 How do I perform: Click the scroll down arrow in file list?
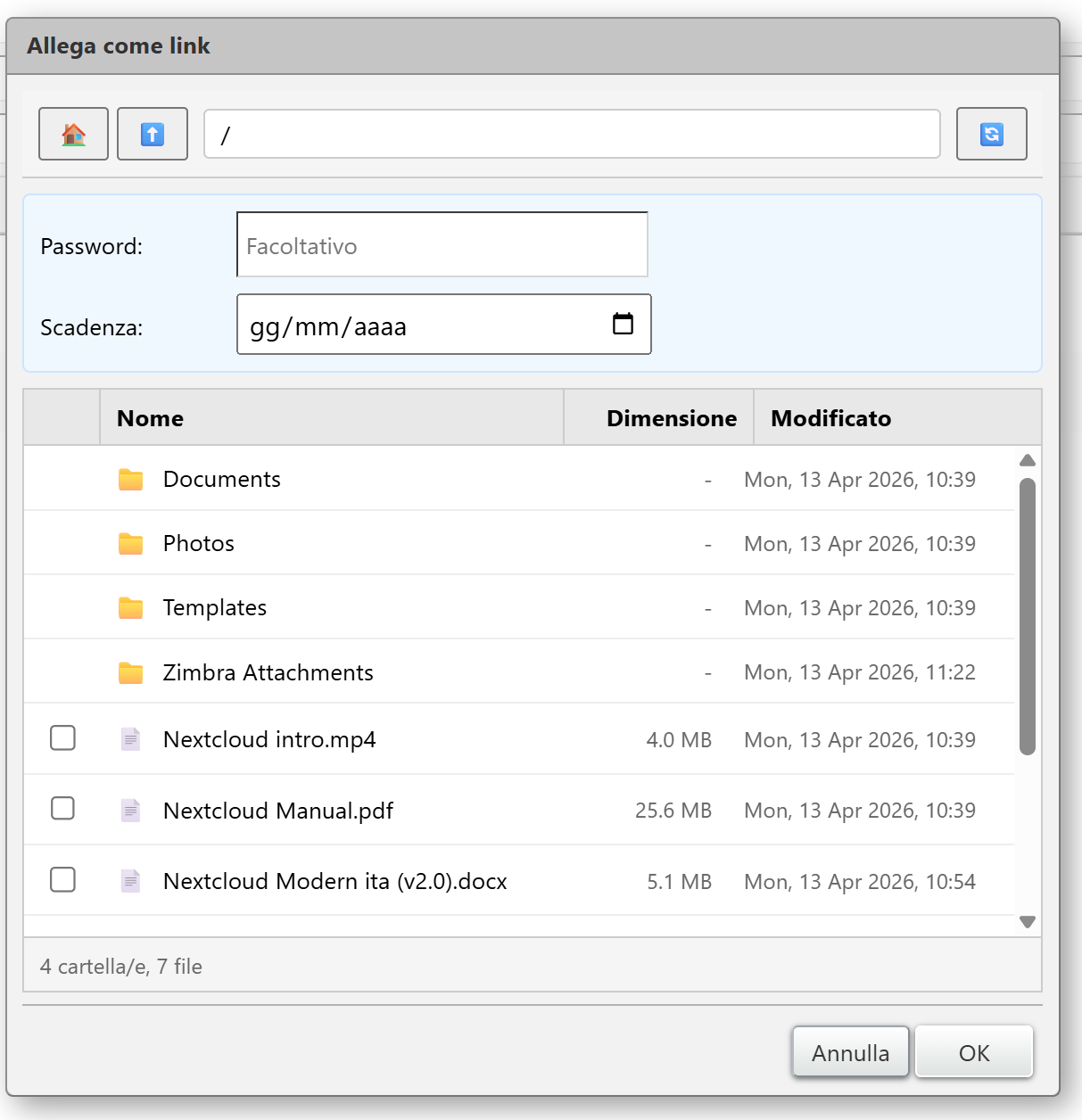coord(1027,922)
